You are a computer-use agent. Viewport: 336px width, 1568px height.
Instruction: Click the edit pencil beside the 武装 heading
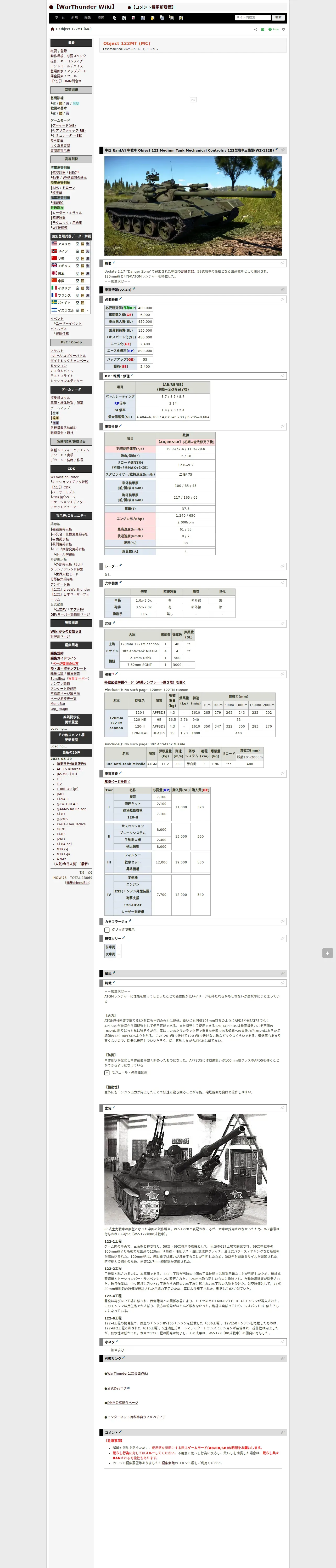click(x=114, y=623)
